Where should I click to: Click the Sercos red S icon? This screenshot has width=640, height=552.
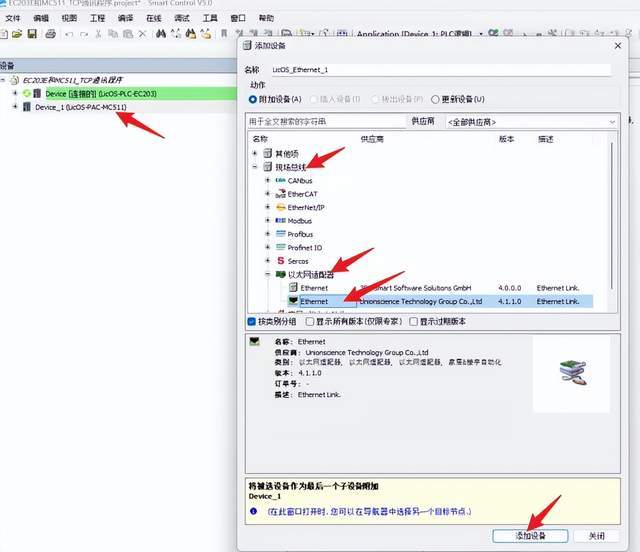(x=280, y=261)
